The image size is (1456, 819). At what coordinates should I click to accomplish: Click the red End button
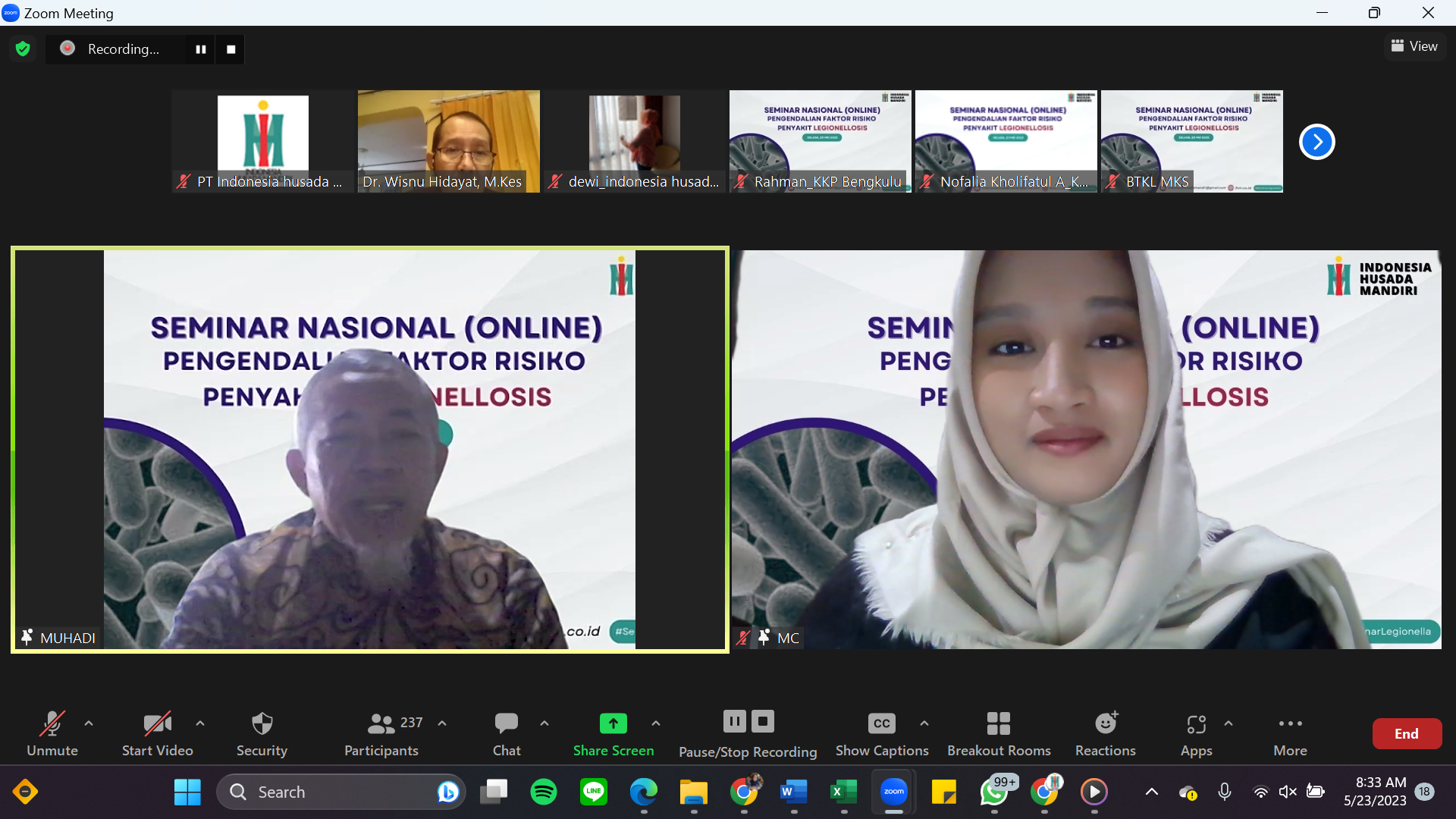click(x=1407, y=733)
